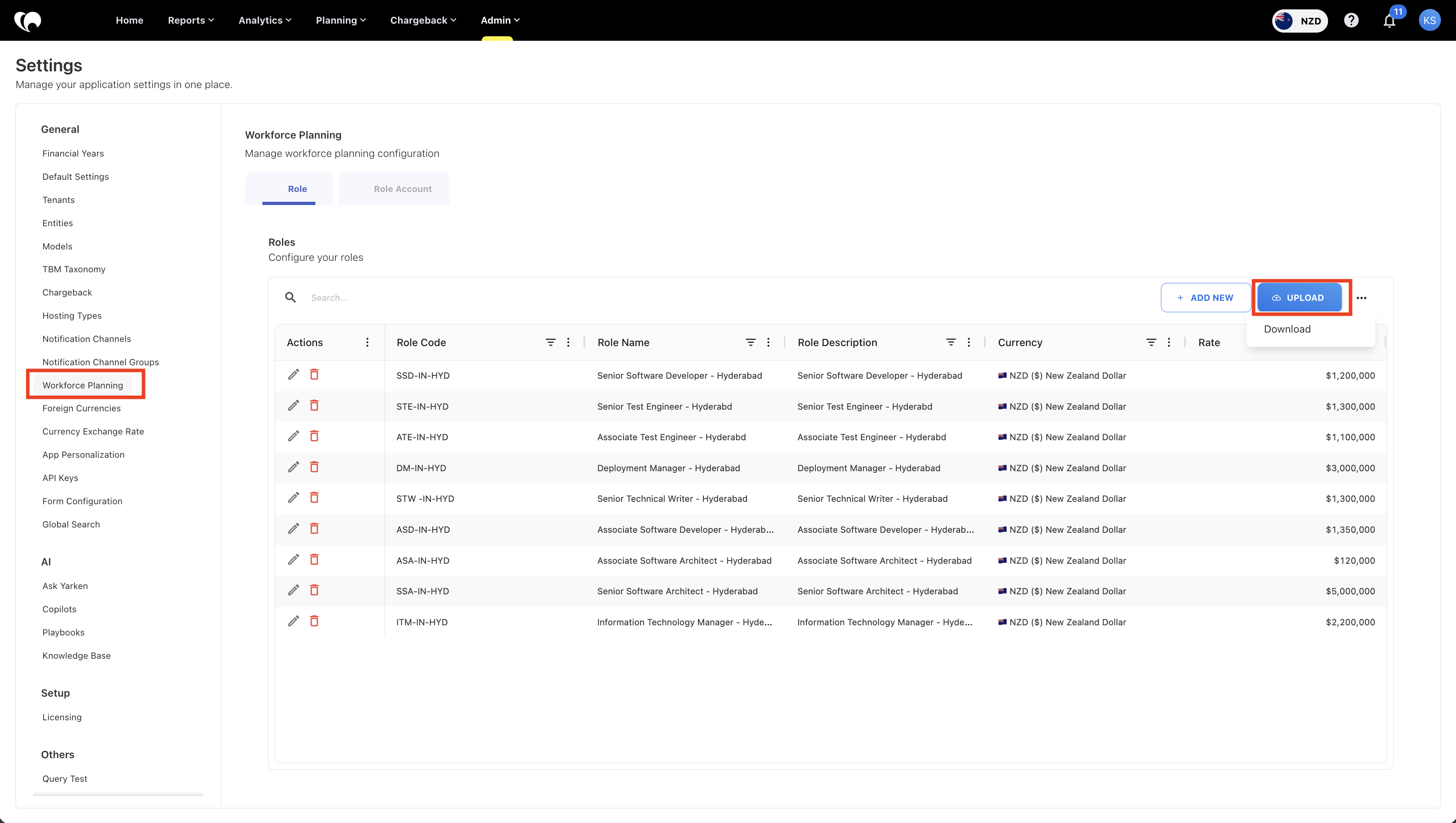Open notifications bell icon
The width and height of the screenshot is (1456, 823).
1389,21
